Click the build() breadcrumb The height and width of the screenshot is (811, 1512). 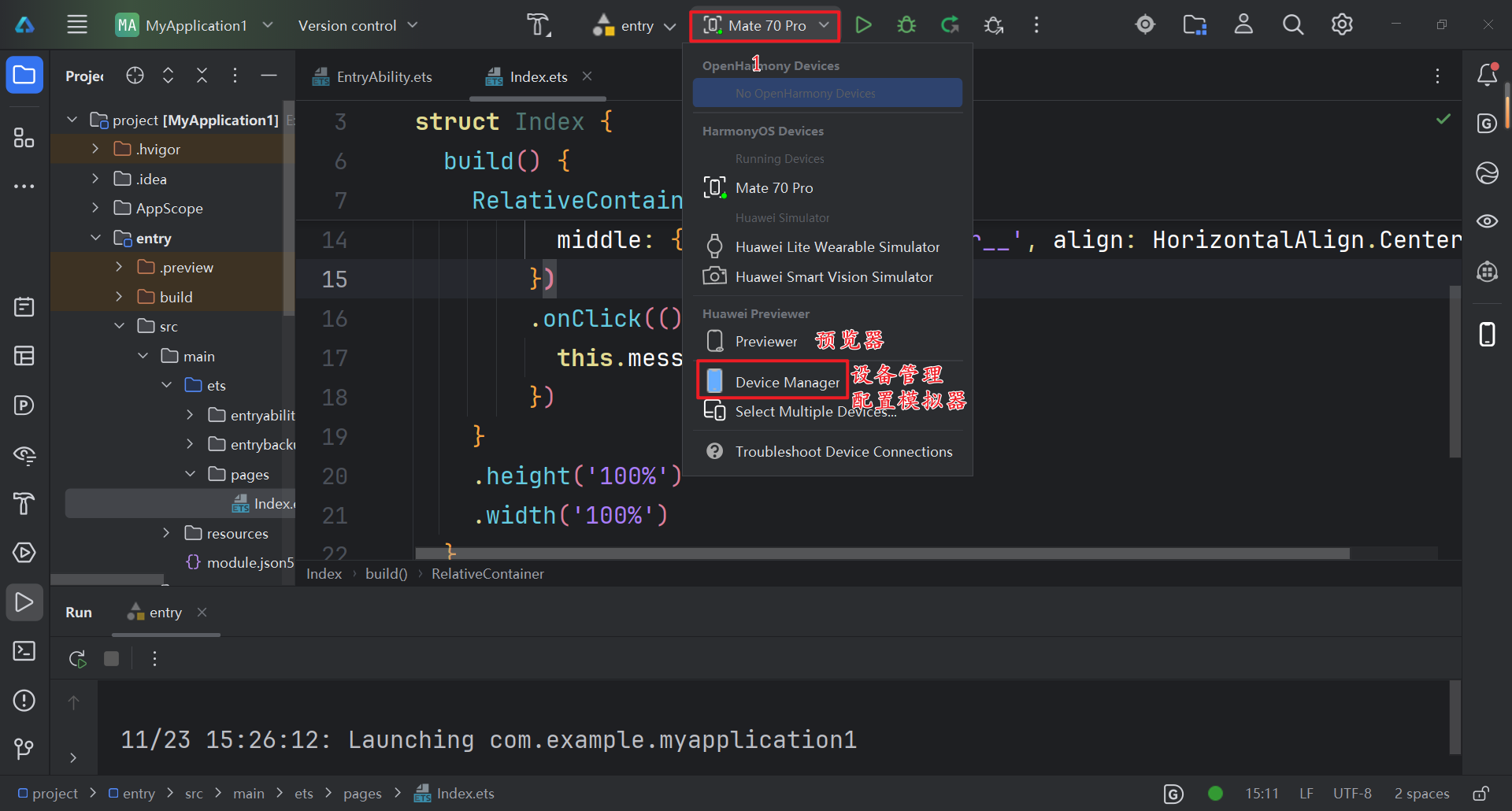click(386, 574)
